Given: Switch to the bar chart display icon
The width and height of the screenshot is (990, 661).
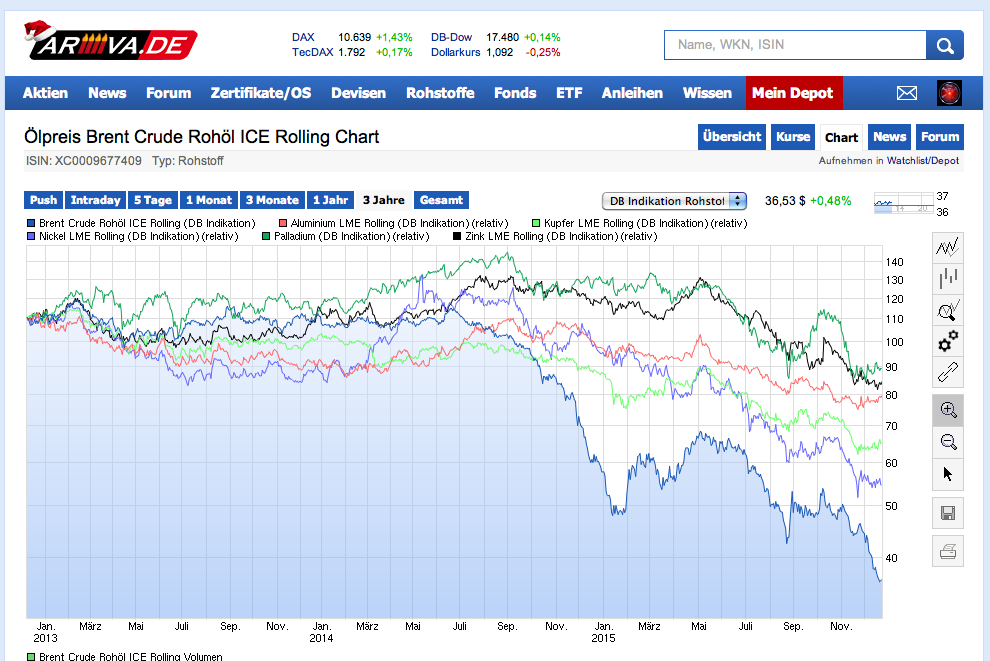Looking at the screenshot, I should coord(947,277).
